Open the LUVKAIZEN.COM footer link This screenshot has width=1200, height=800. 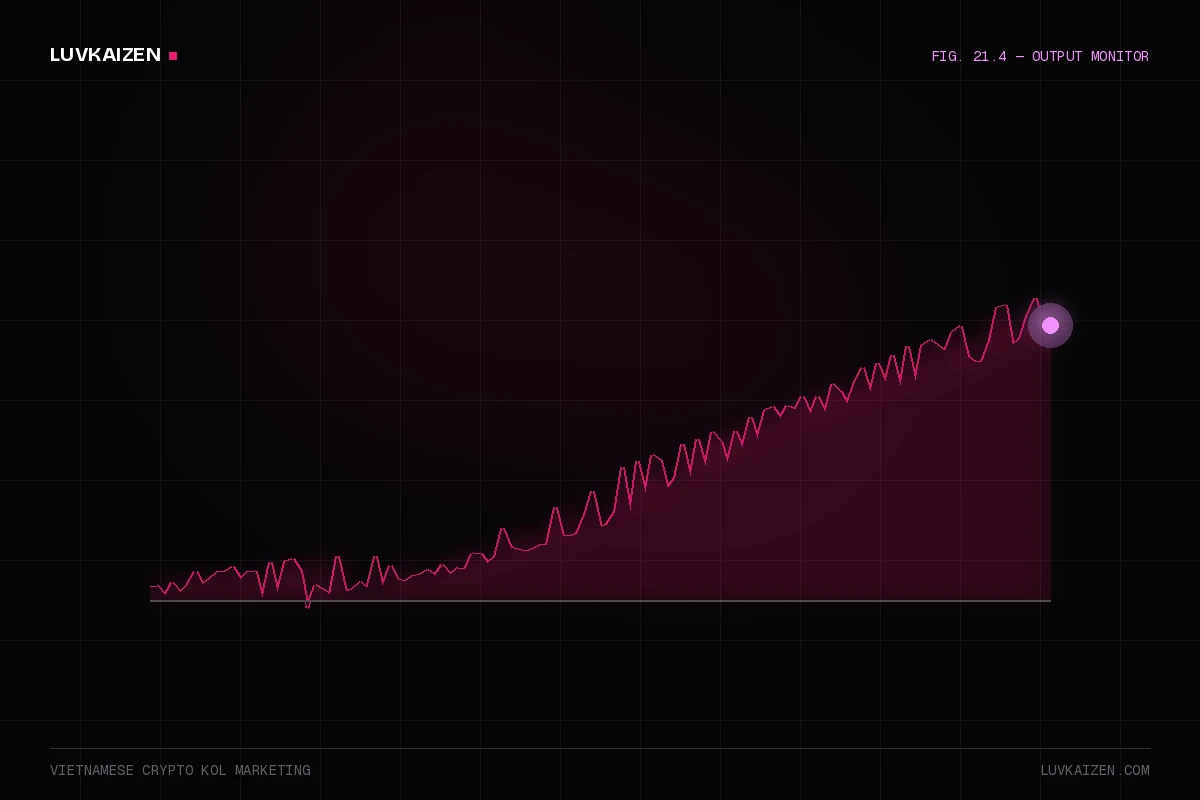[1095, 771]
